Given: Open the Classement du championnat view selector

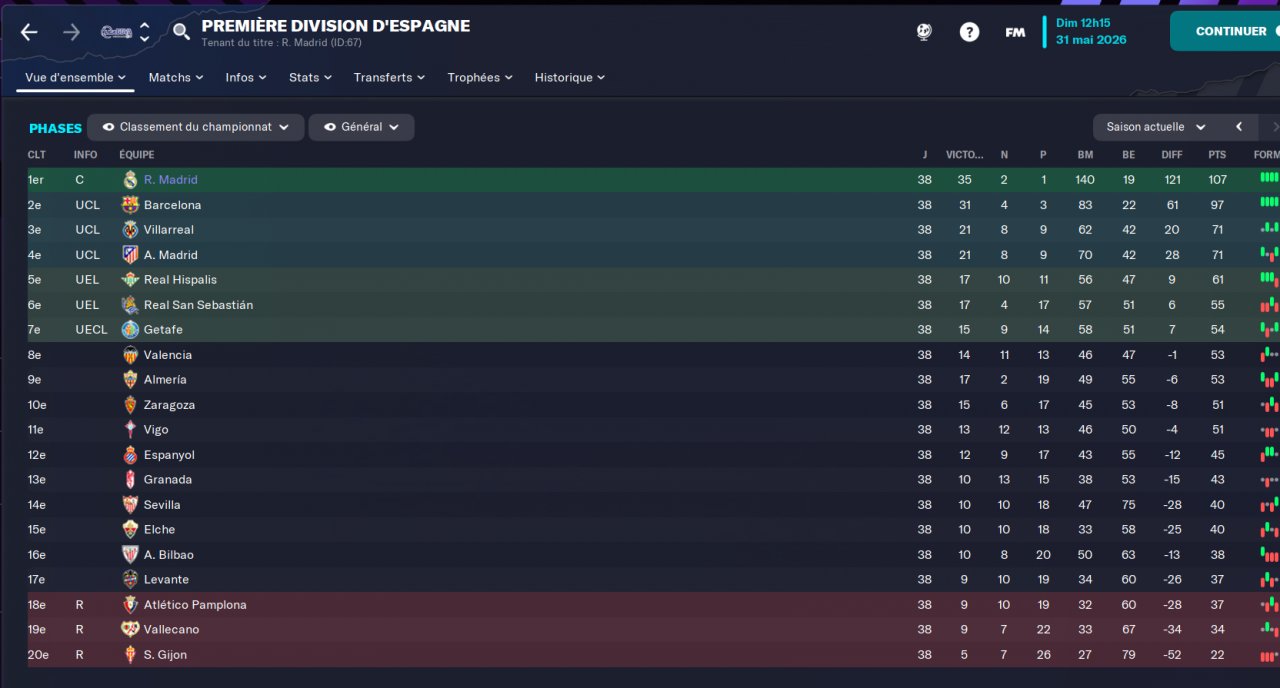Looking at the screenshot, I should (x=196, y=127).
